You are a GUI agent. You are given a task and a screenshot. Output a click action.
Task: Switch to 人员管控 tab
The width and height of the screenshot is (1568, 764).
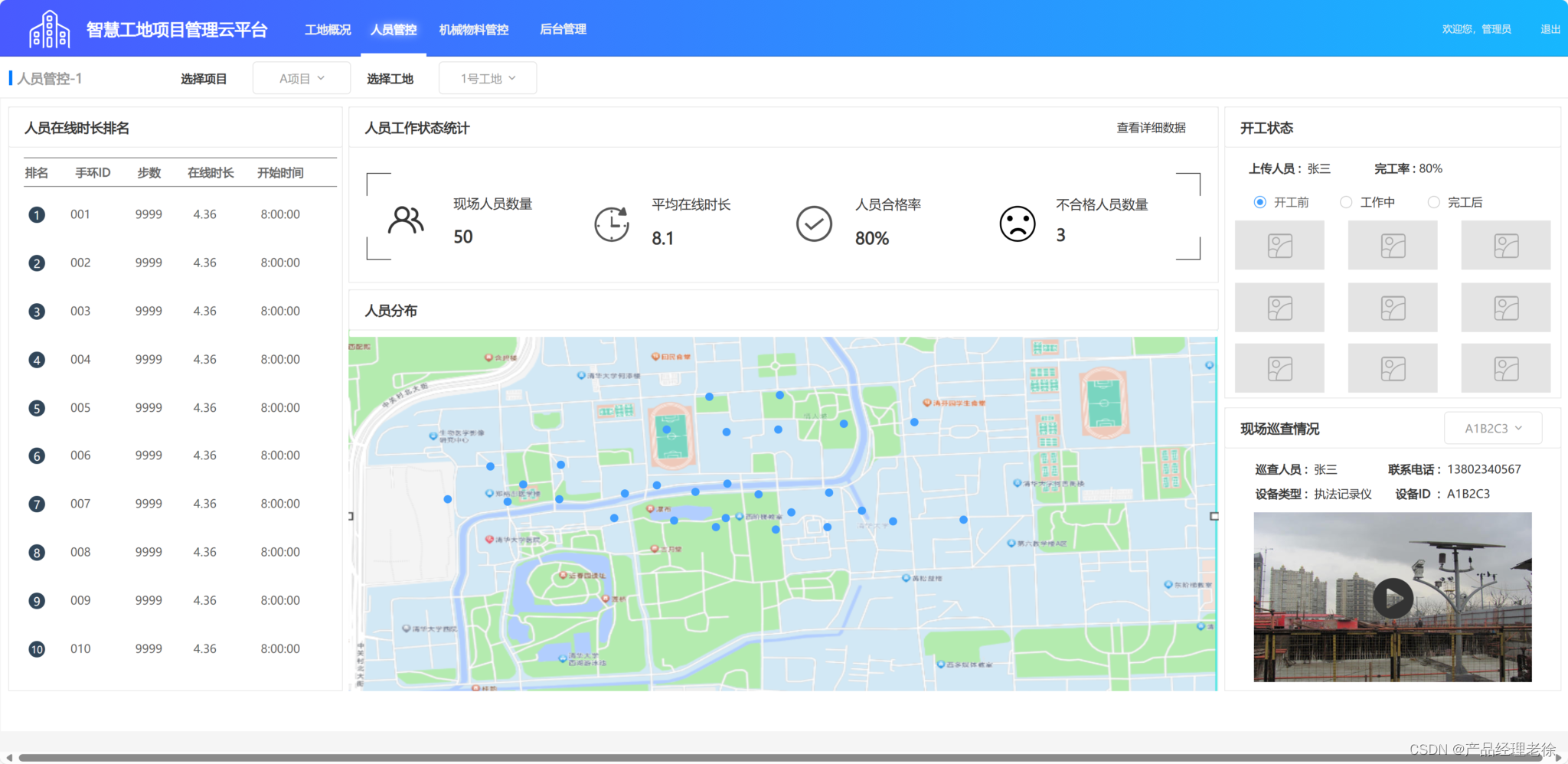(x=394, y=29)
